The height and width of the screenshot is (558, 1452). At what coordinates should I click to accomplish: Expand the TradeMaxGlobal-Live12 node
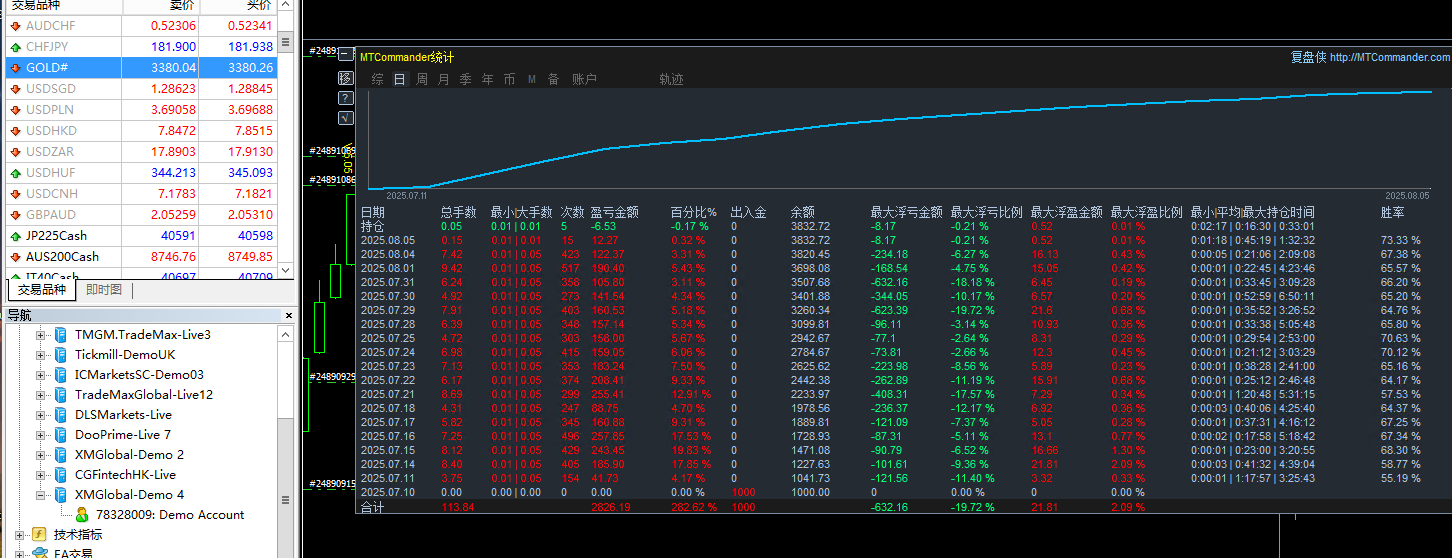point(41,394)
